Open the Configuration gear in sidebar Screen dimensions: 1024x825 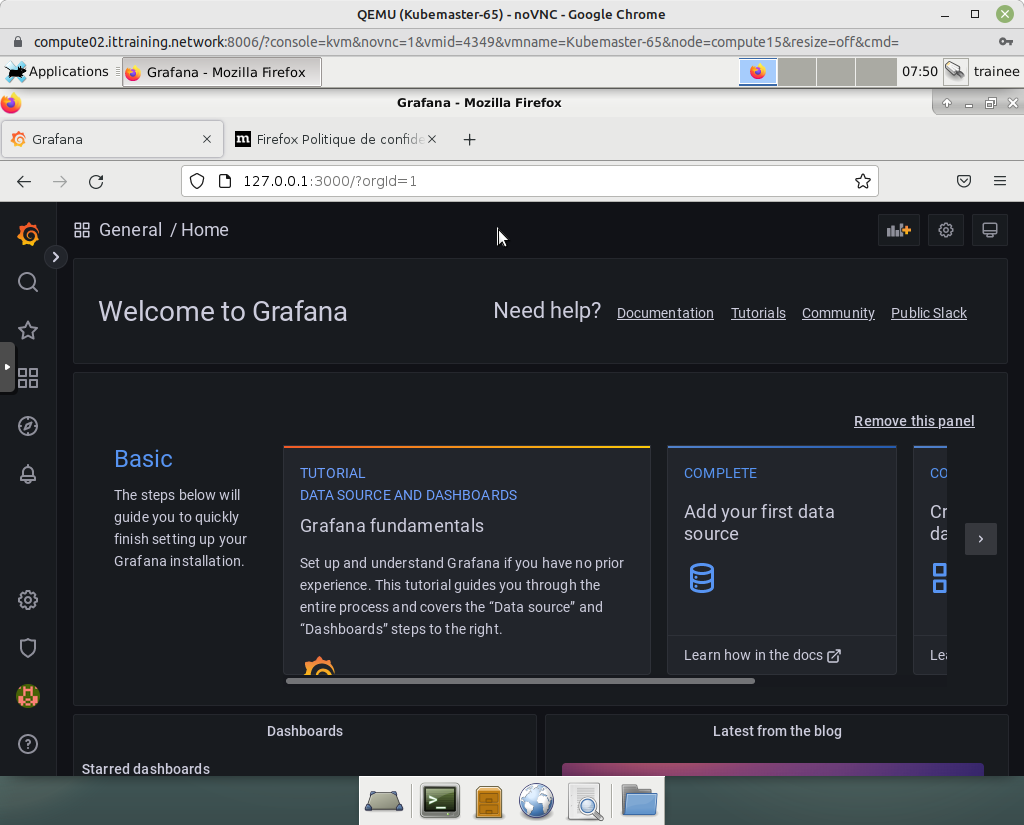point(28,600)
